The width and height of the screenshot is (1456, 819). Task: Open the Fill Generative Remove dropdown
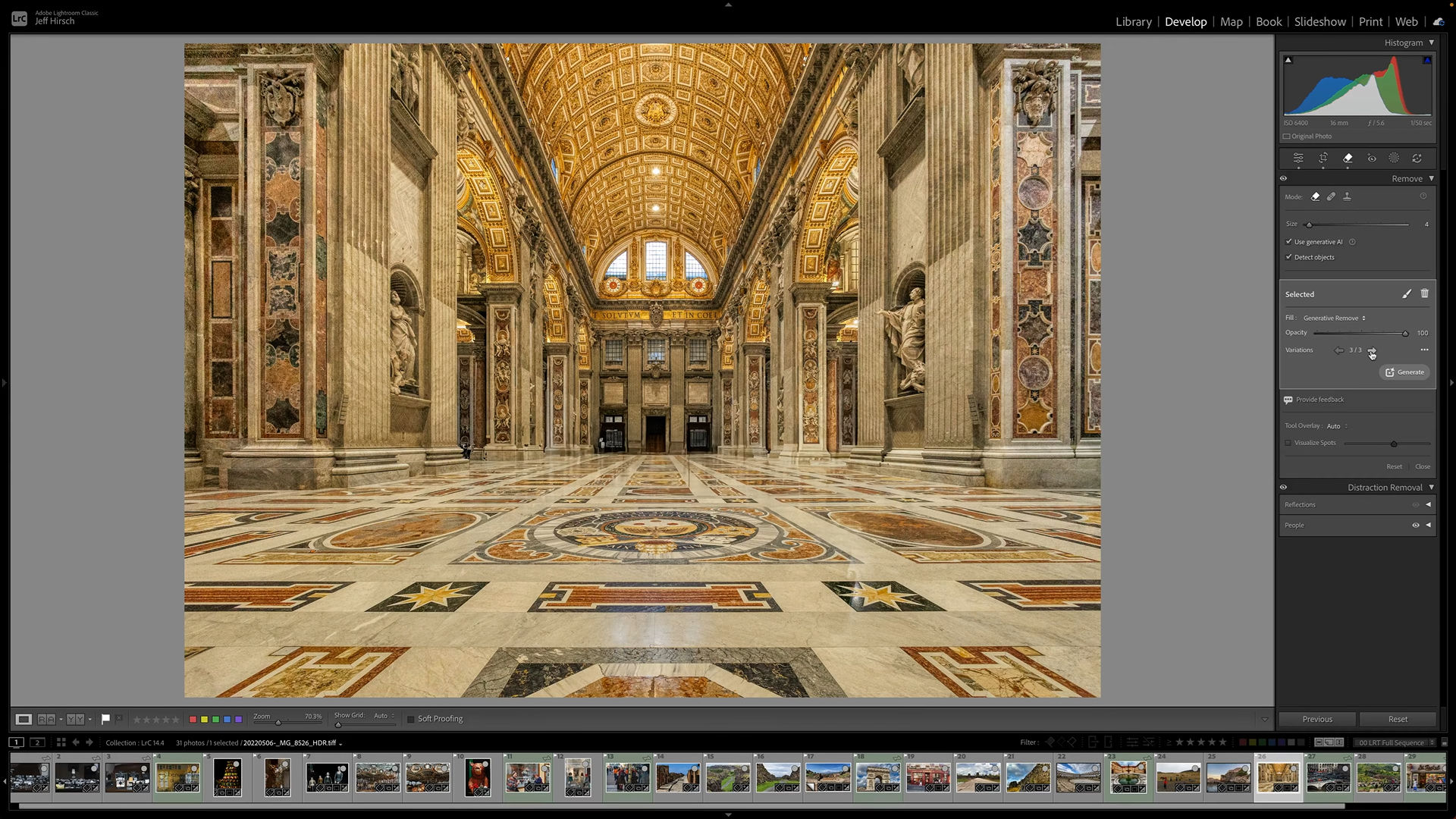[x=1332, y=318]
